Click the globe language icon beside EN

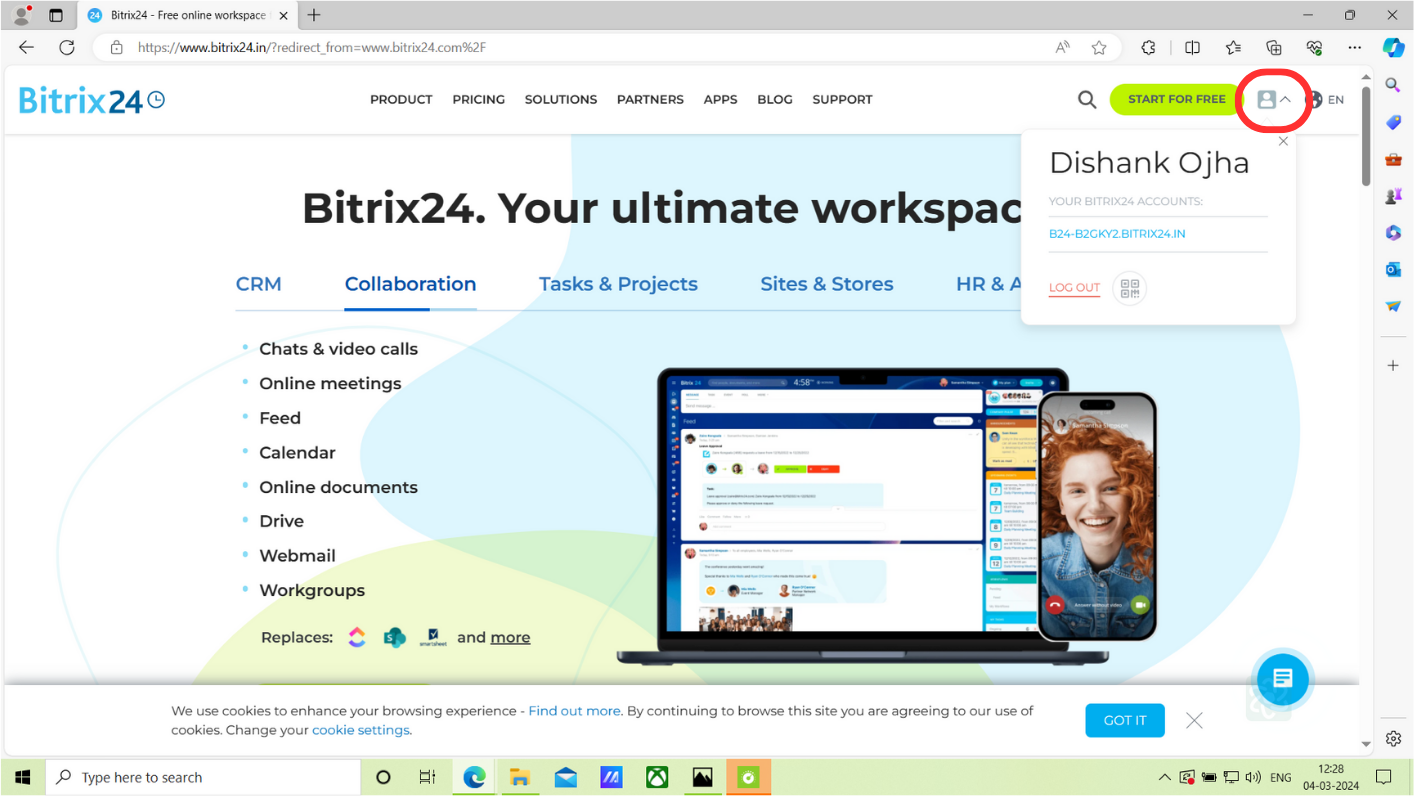1315,99
